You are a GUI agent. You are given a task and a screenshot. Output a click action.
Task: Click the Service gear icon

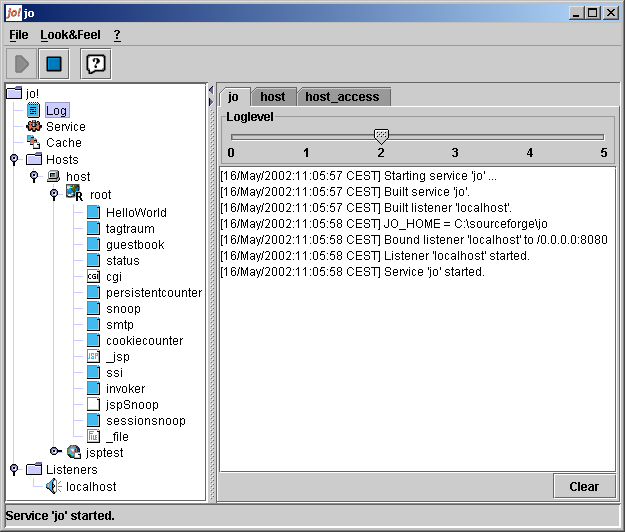coord(34,127)
